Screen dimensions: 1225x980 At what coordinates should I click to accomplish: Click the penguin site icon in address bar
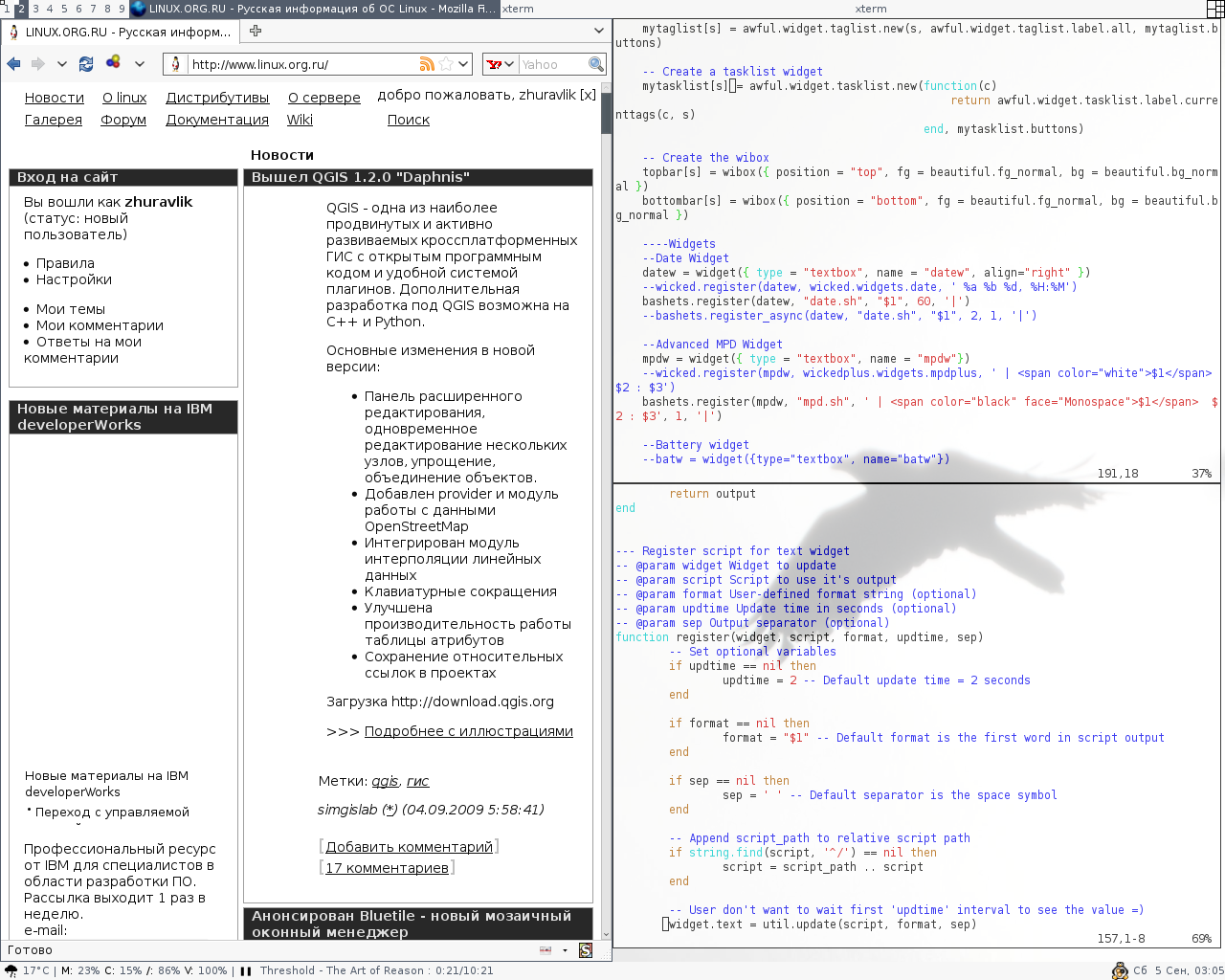click(175, 64)
